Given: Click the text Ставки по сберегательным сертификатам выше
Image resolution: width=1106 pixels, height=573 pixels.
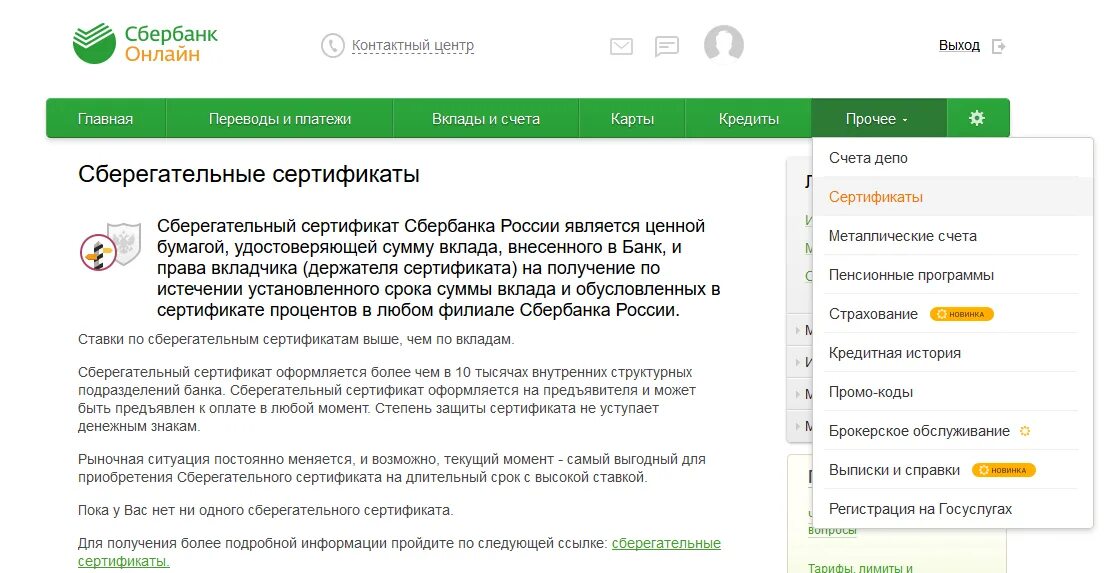Looking at the screenshot, I should tap(296, 339).
